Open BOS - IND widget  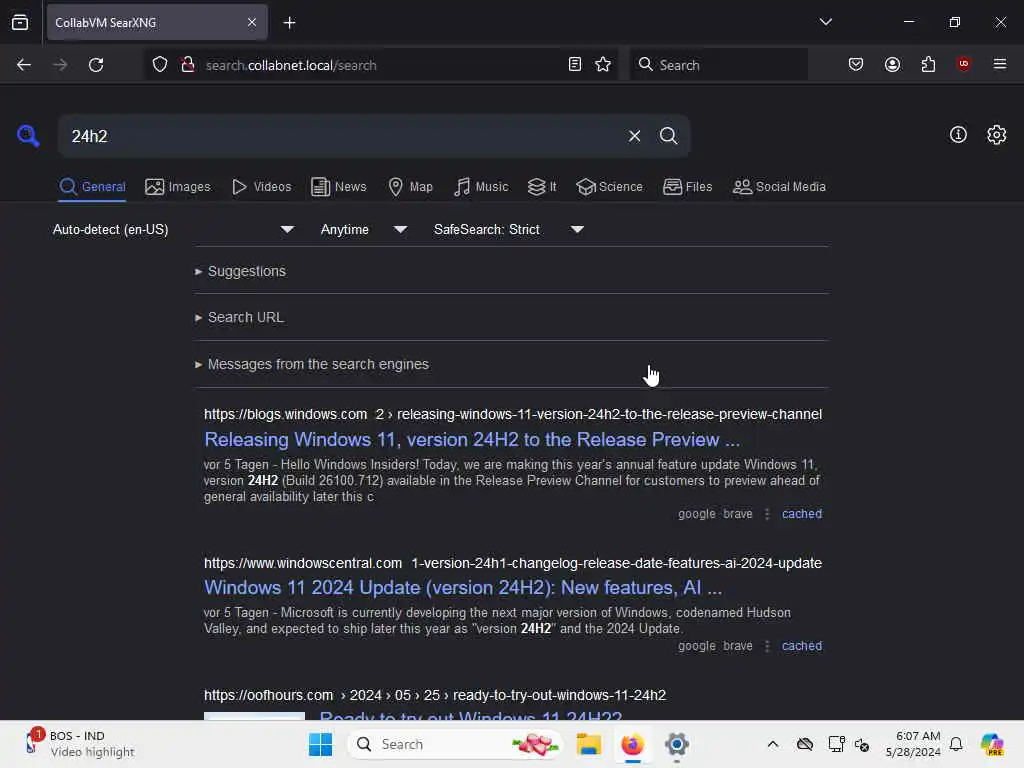tap(79, 744)
